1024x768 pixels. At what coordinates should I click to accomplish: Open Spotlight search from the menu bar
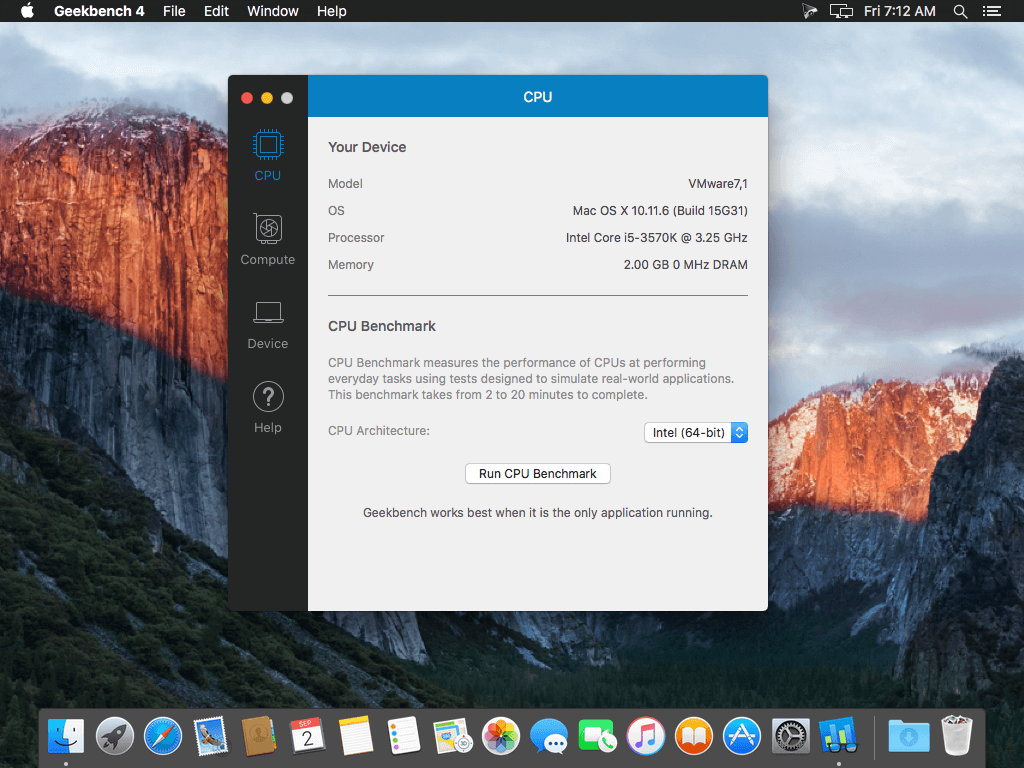click(x=959, y=11)
